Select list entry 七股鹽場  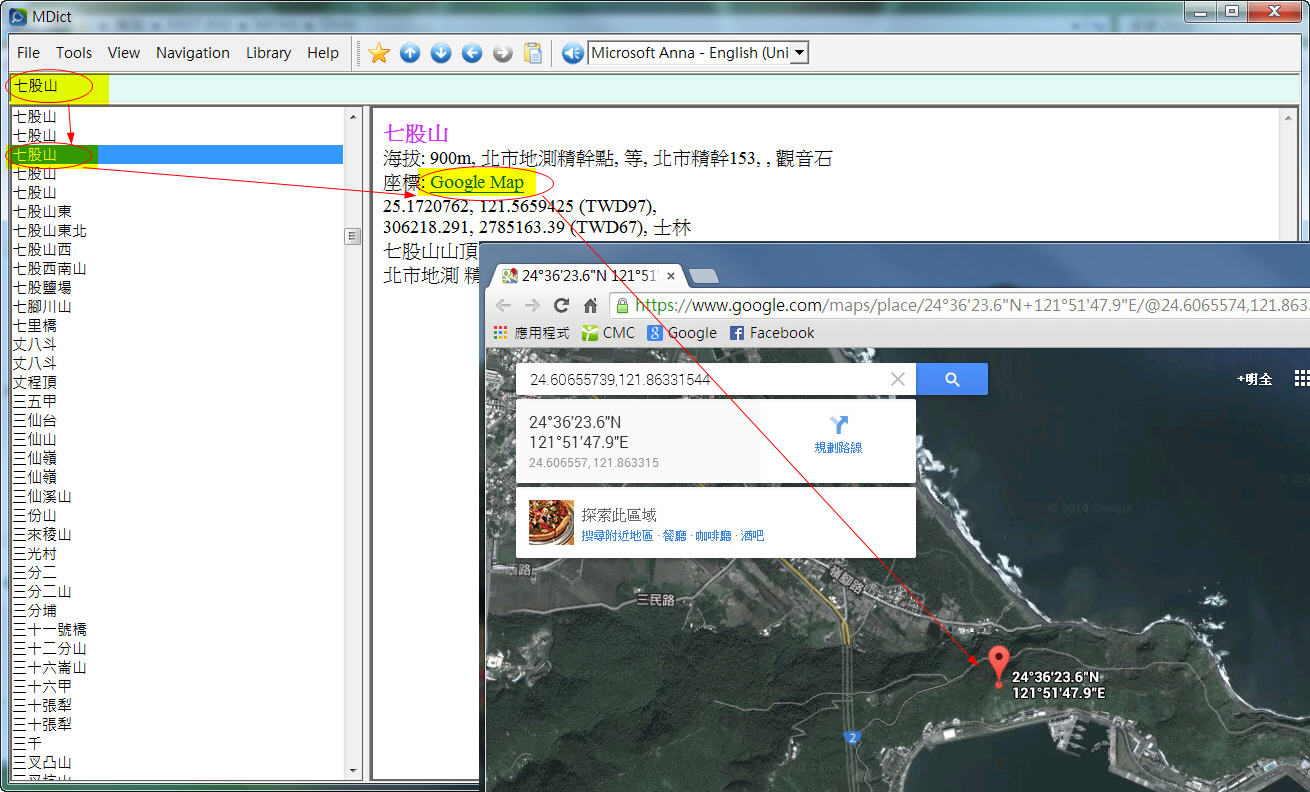point(42,288)
